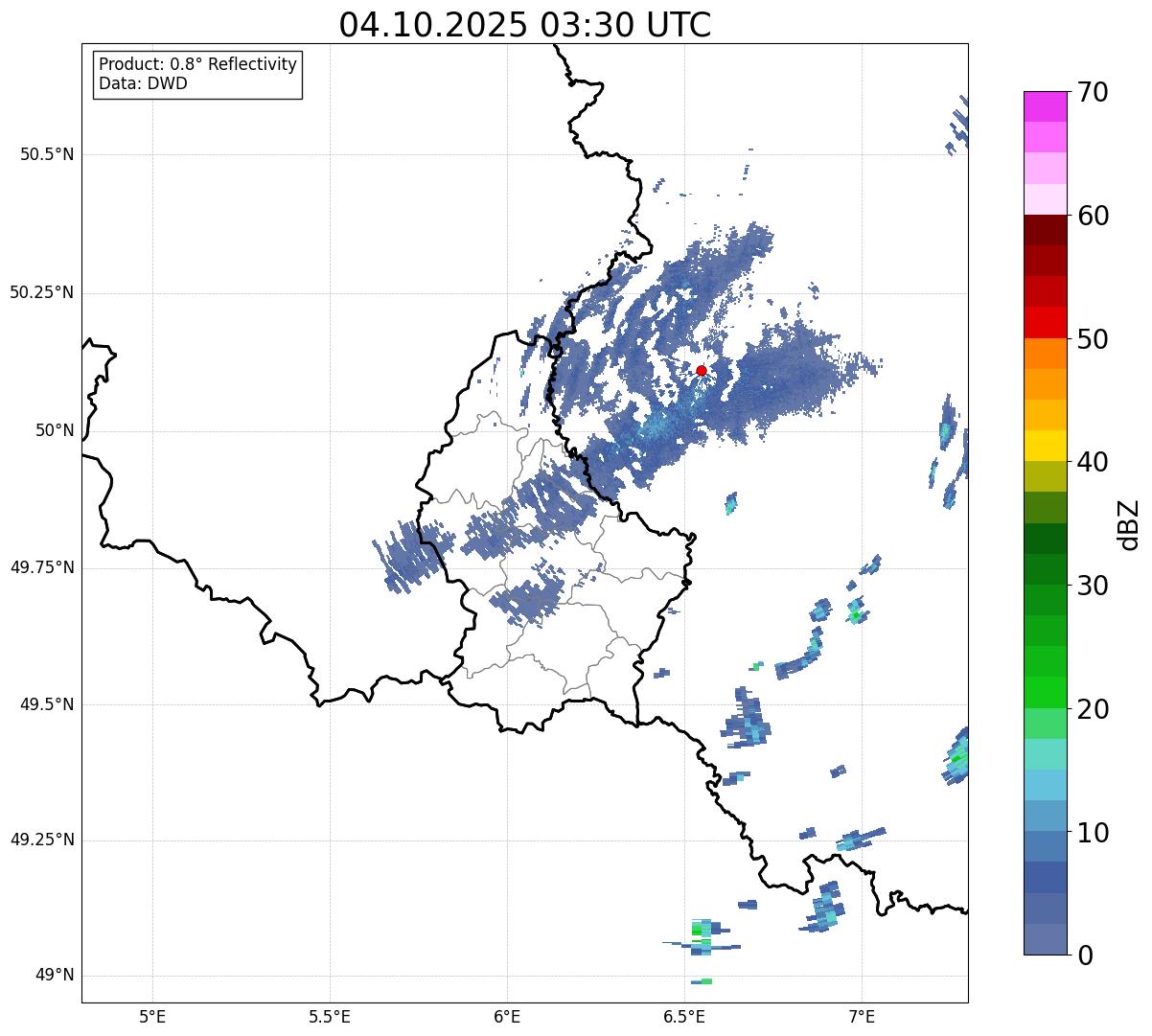
Task: Pick the grayish-blue swatch just above 0
Action: point(1045,939)
